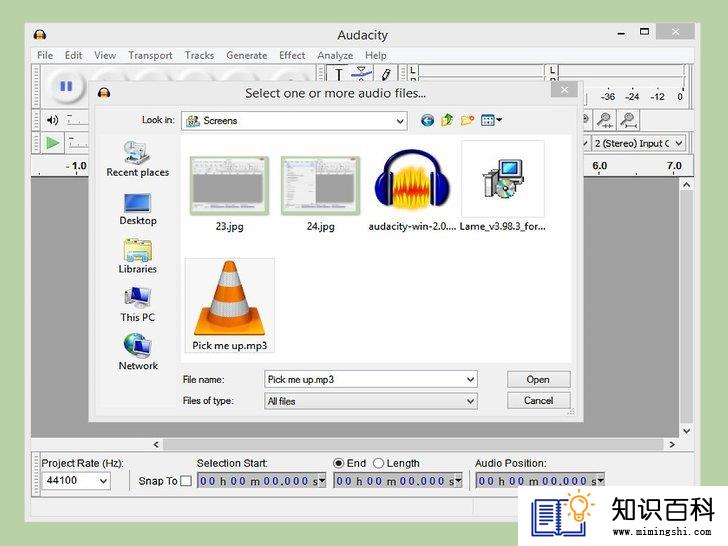Viewport: 728px width, 546px height.
Task: Open the Transport menu
Action: (x=150, y=55)
